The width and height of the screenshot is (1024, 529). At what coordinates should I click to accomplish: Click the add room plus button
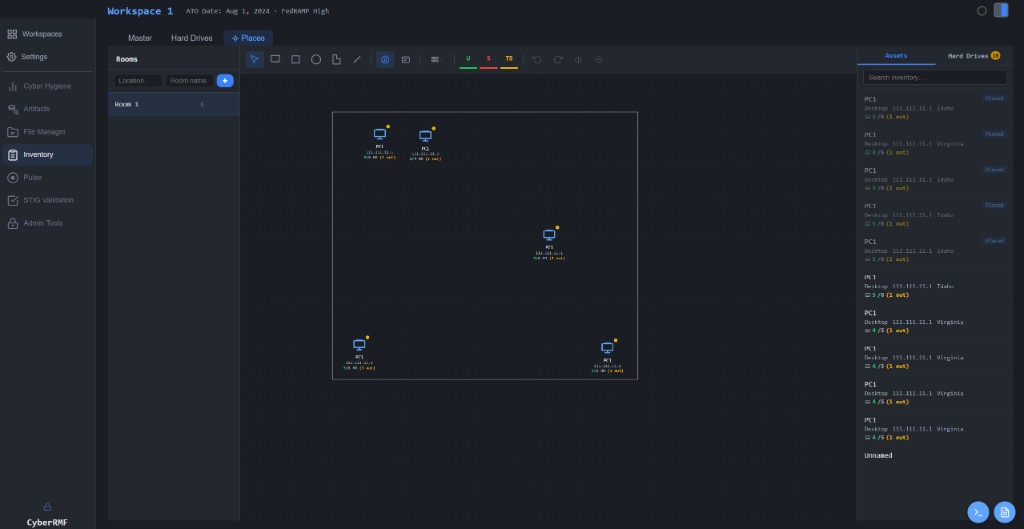point(225,80)
